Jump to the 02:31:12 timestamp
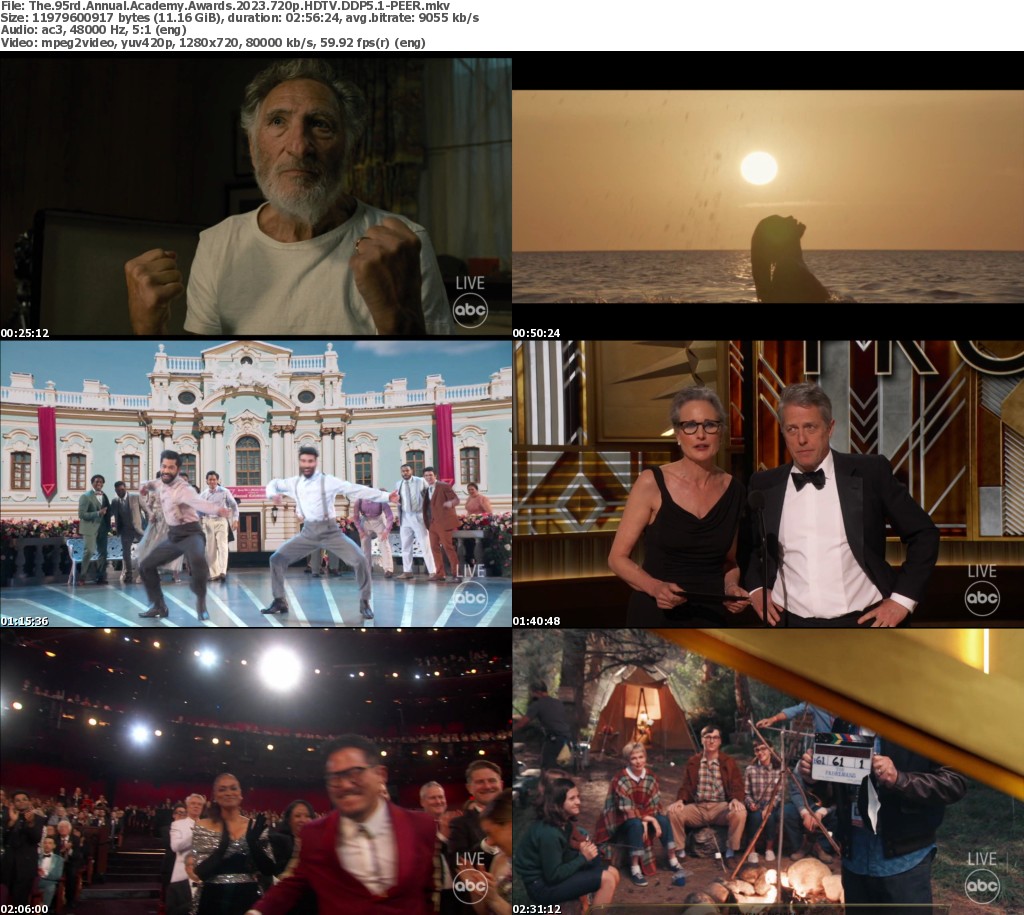The height and width of the screenshot is (915, 1024). coord(537,907)
